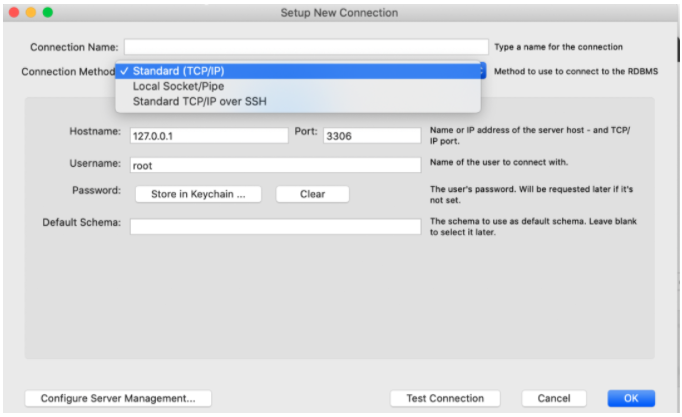Click the red close window button
The width and height of the screenshot is (682, 417).
pyautogui.click(x=14, y=13)
